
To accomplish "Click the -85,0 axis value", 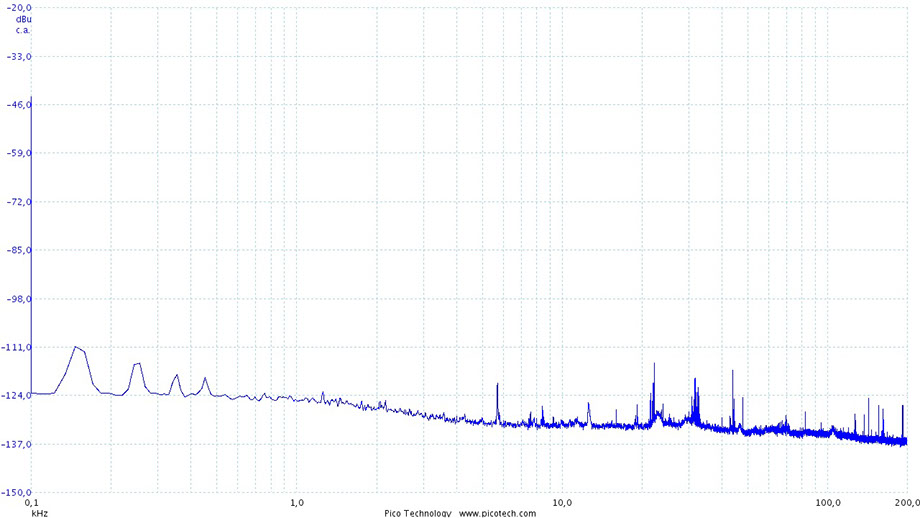I will [x=18, y=250].
